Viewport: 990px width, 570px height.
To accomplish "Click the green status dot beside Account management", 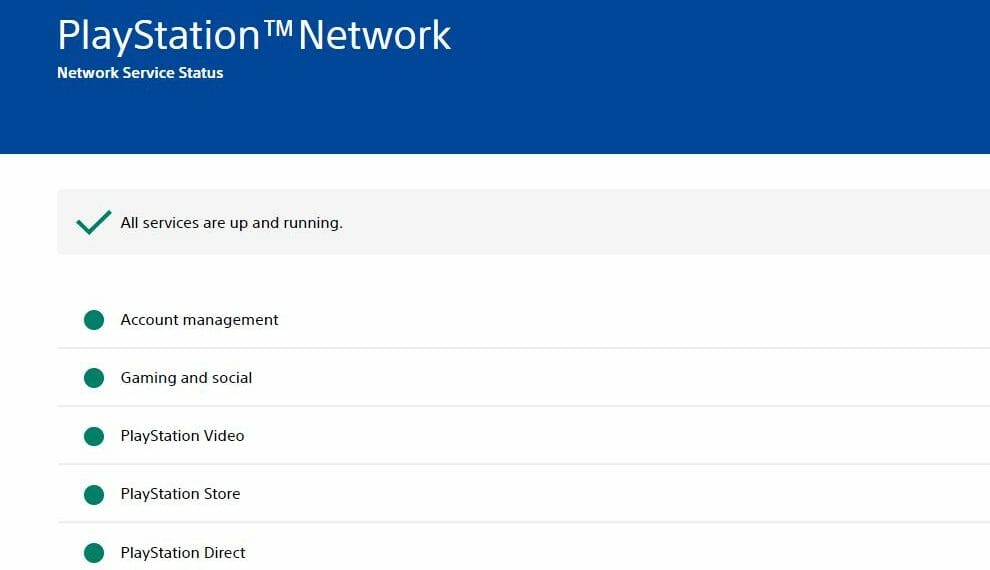I will 94,320.
